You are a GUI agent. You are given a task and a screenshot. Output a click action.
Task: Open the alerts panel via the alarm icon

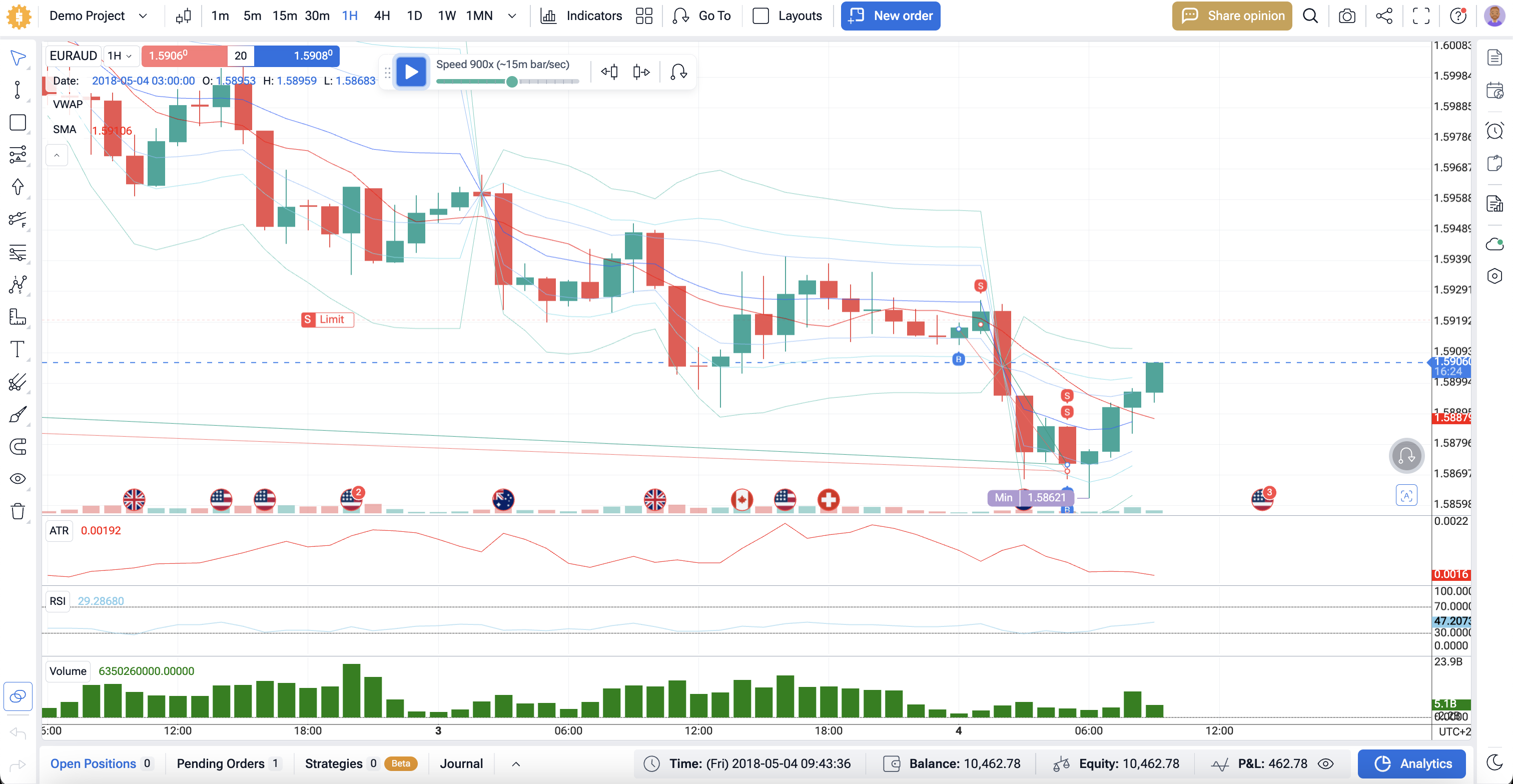pos(1495,131)
